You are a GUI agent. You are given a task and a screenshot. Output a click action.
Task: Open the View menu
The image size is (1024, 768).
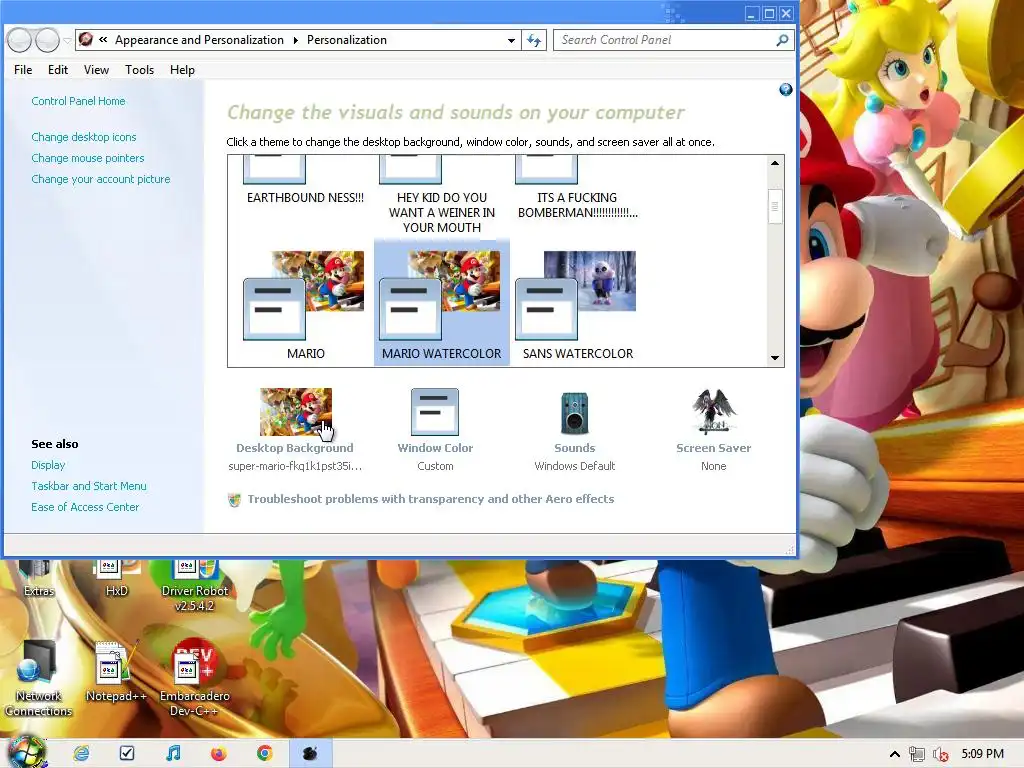tap(96, 70)
